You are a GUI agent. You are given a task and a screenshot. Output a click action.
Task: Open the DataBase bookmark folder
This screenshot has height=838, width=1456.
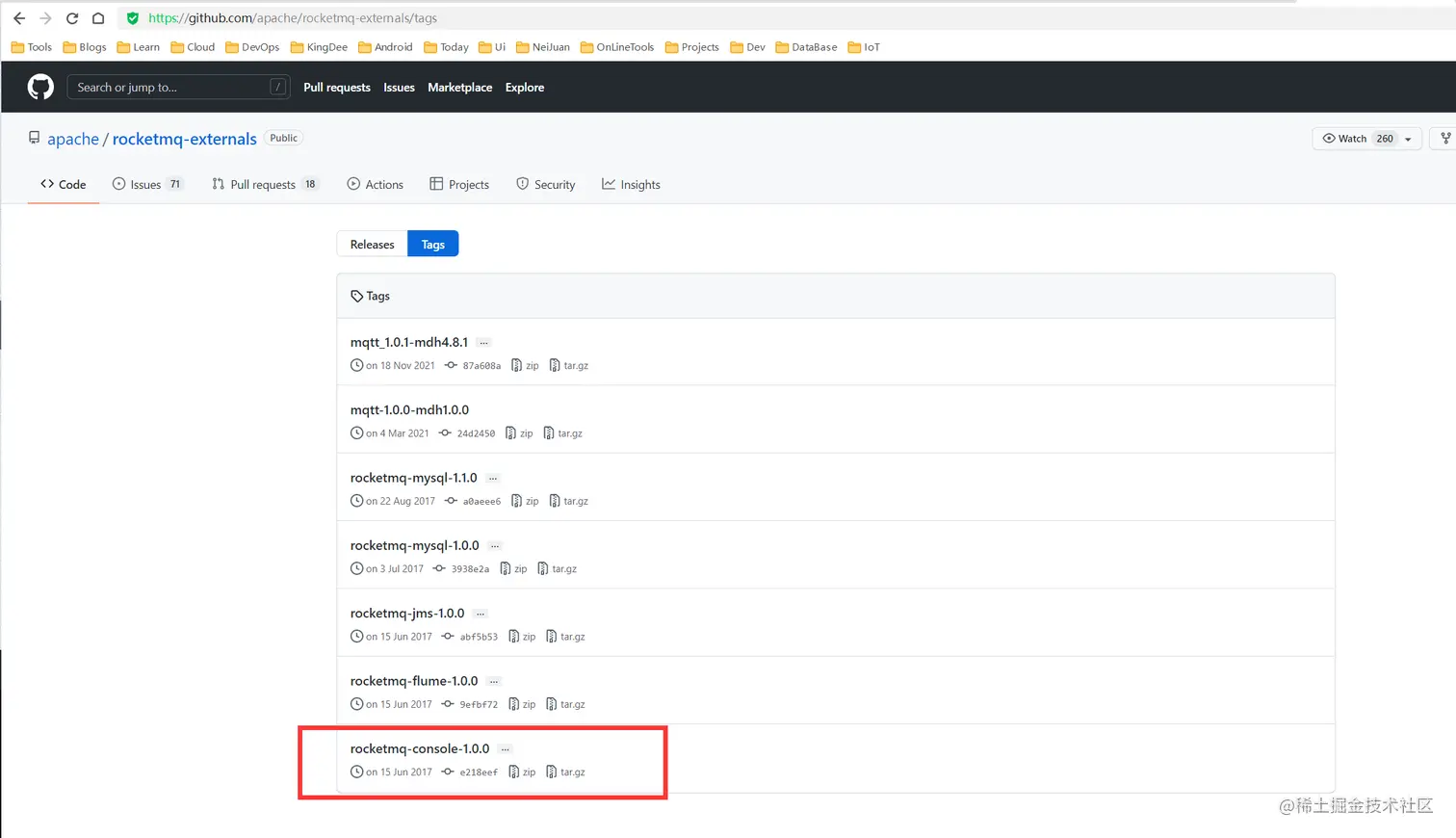806,47
